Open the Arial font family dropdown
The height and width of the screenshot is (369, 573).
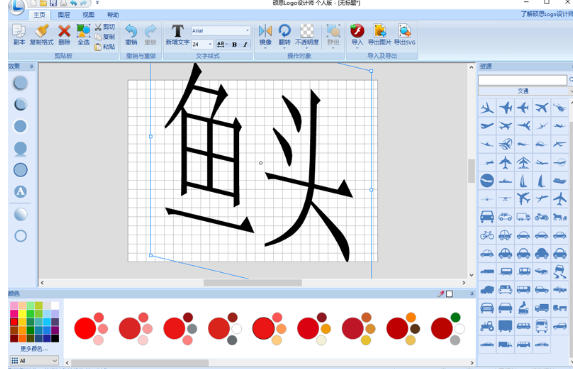coord(247,30)
